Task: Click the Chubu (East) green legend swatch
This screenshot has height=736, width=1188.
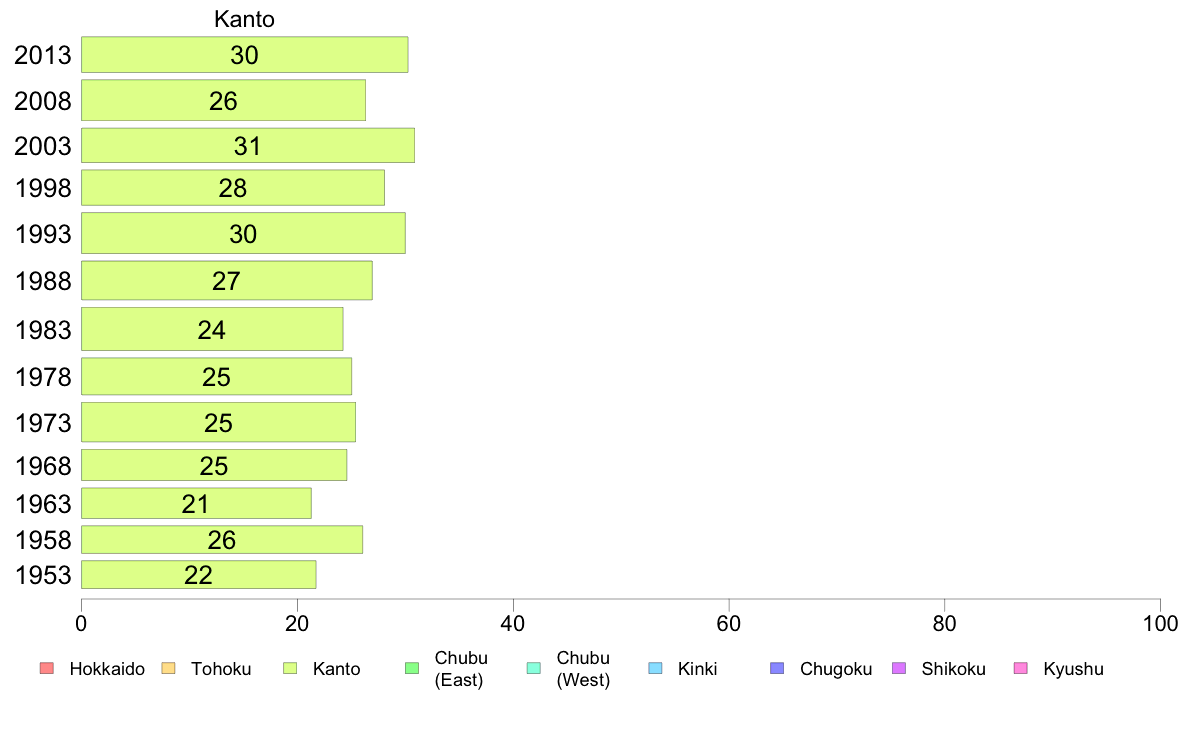Action: click(x=412, y=669)
